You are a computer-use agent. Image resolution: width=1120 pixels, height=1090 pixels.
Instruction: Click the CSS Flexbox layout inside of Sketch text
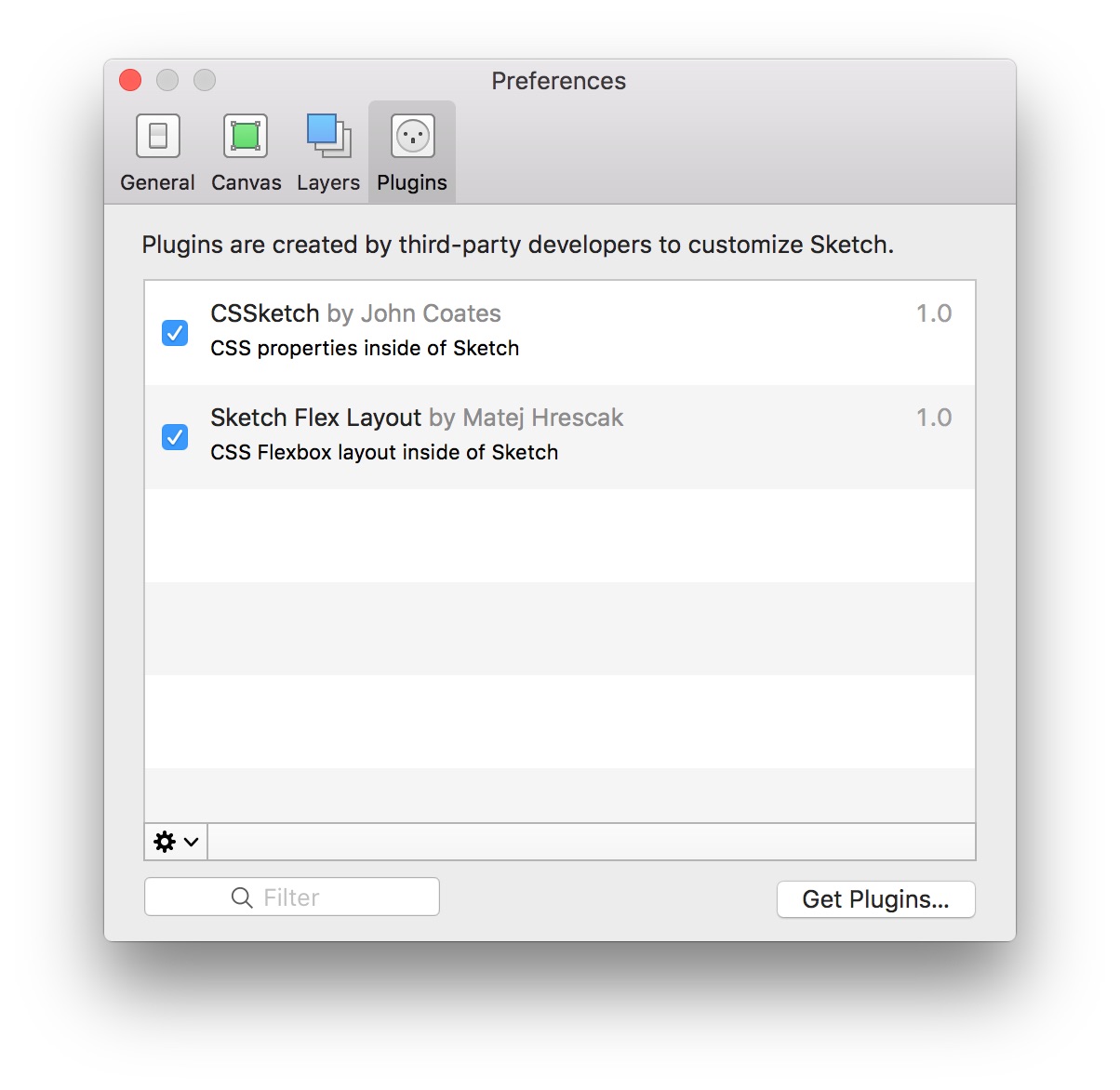(384, 452)
